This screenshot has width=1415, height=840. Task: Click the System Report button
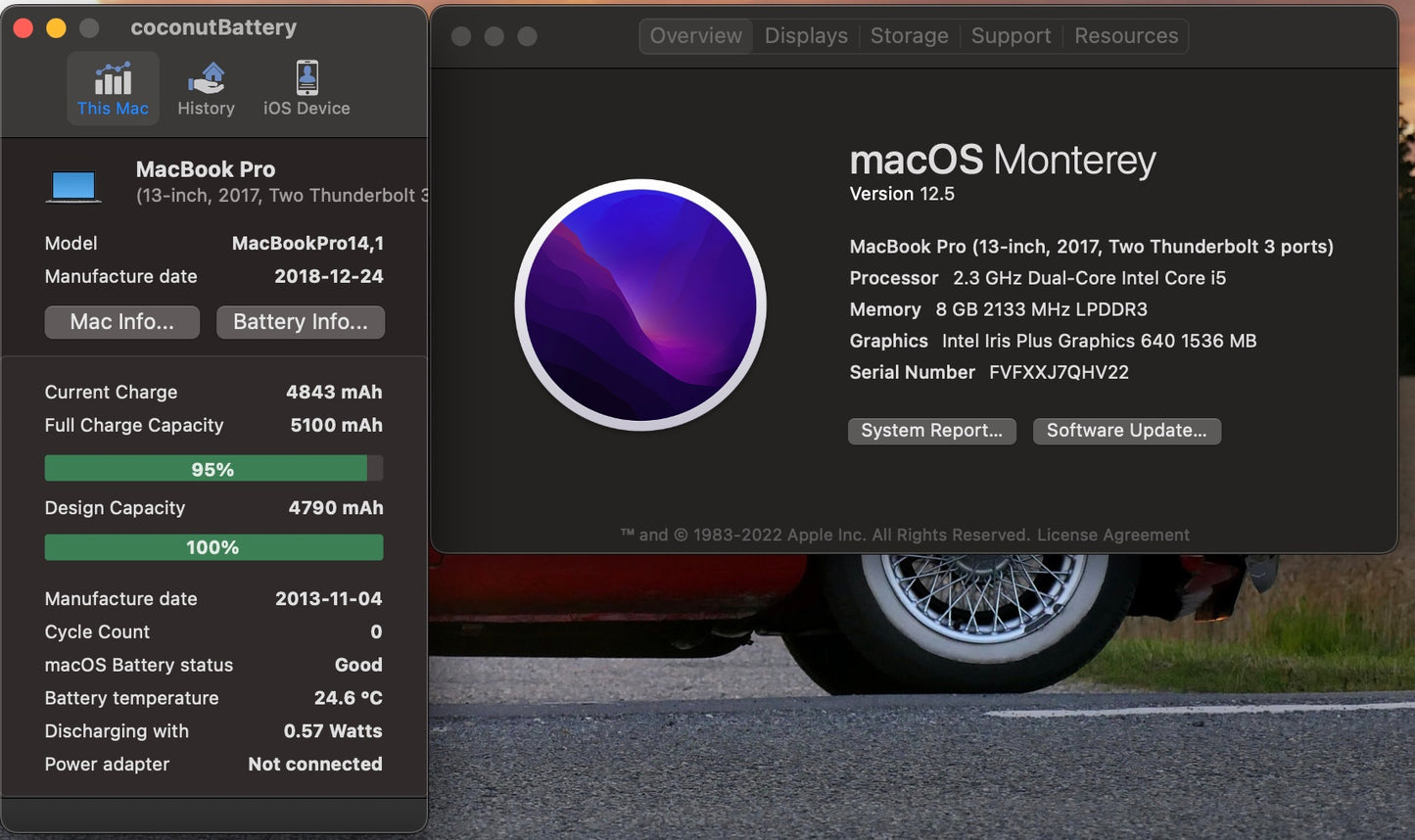(x=931, y=431)
